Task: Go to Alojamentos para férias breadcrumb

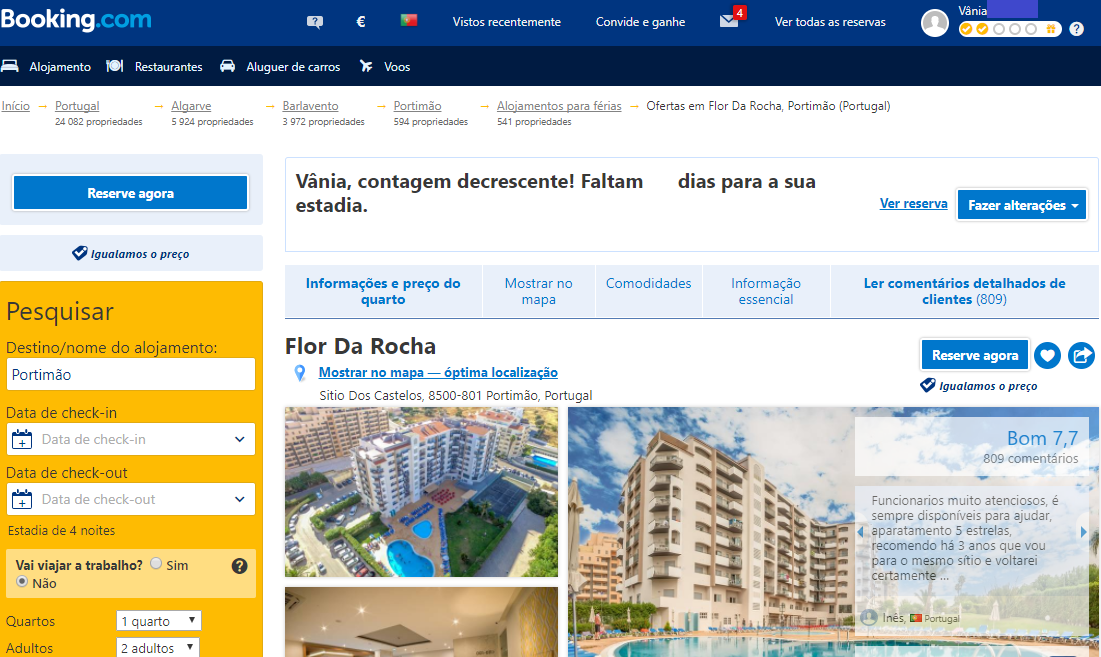Action: click(x=559, y=106)
